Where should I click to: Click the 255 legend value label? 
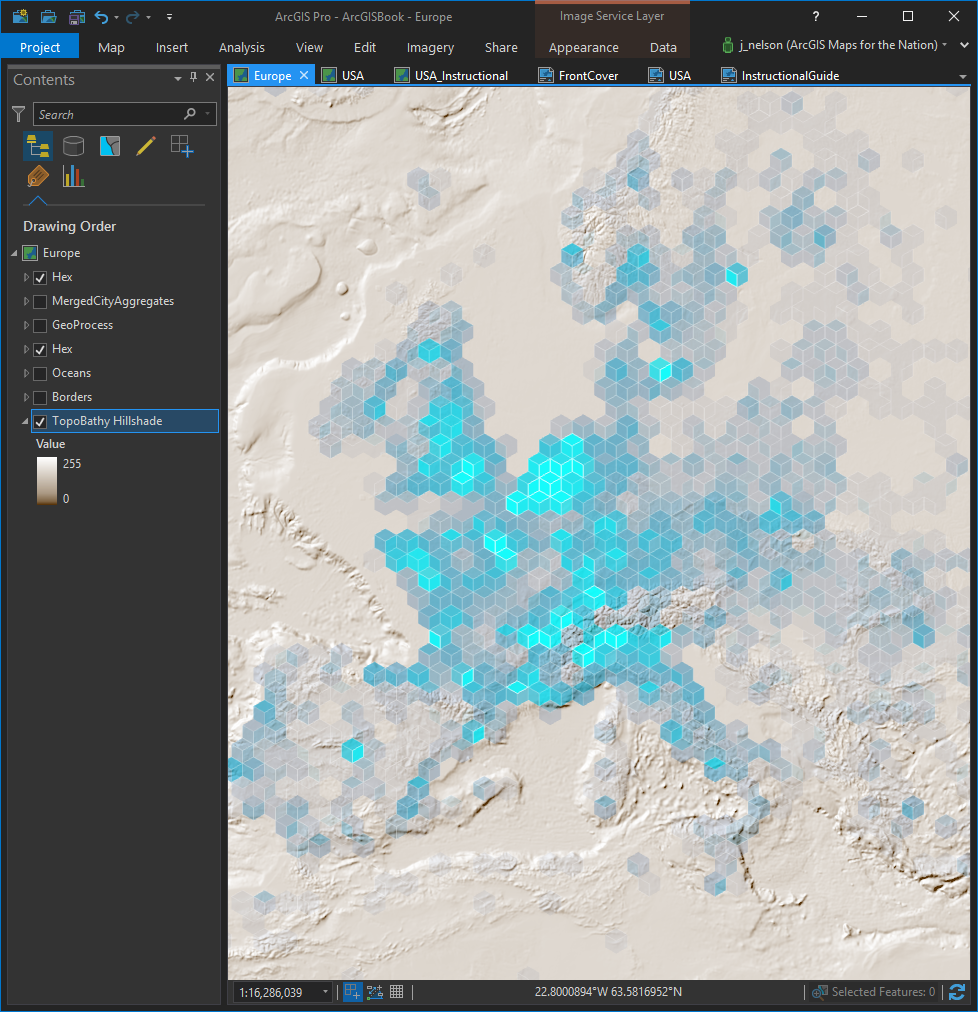tap(72, 463)
